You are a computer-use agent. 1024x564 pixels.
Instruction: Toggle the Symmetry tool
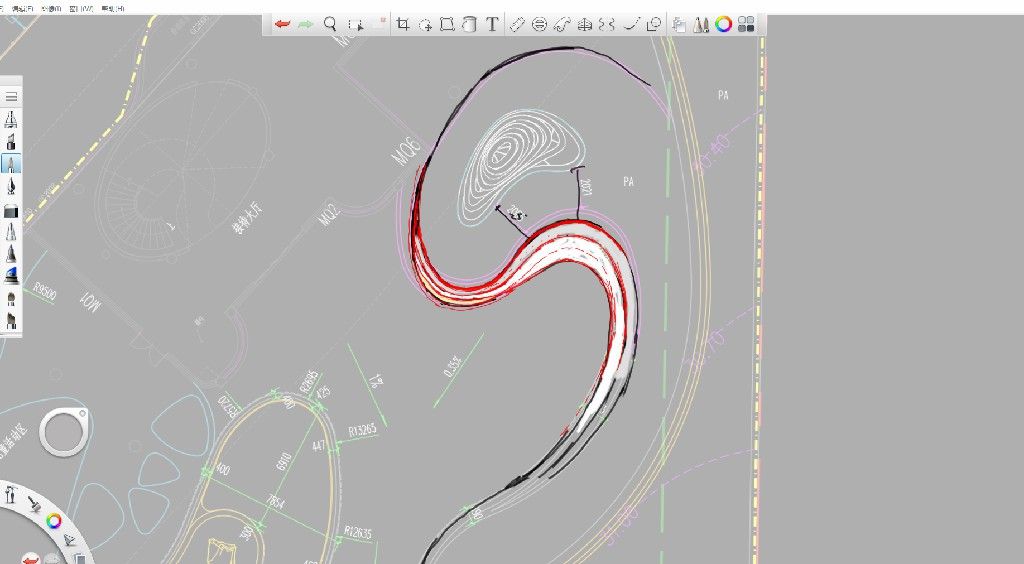tap(607, 25)
